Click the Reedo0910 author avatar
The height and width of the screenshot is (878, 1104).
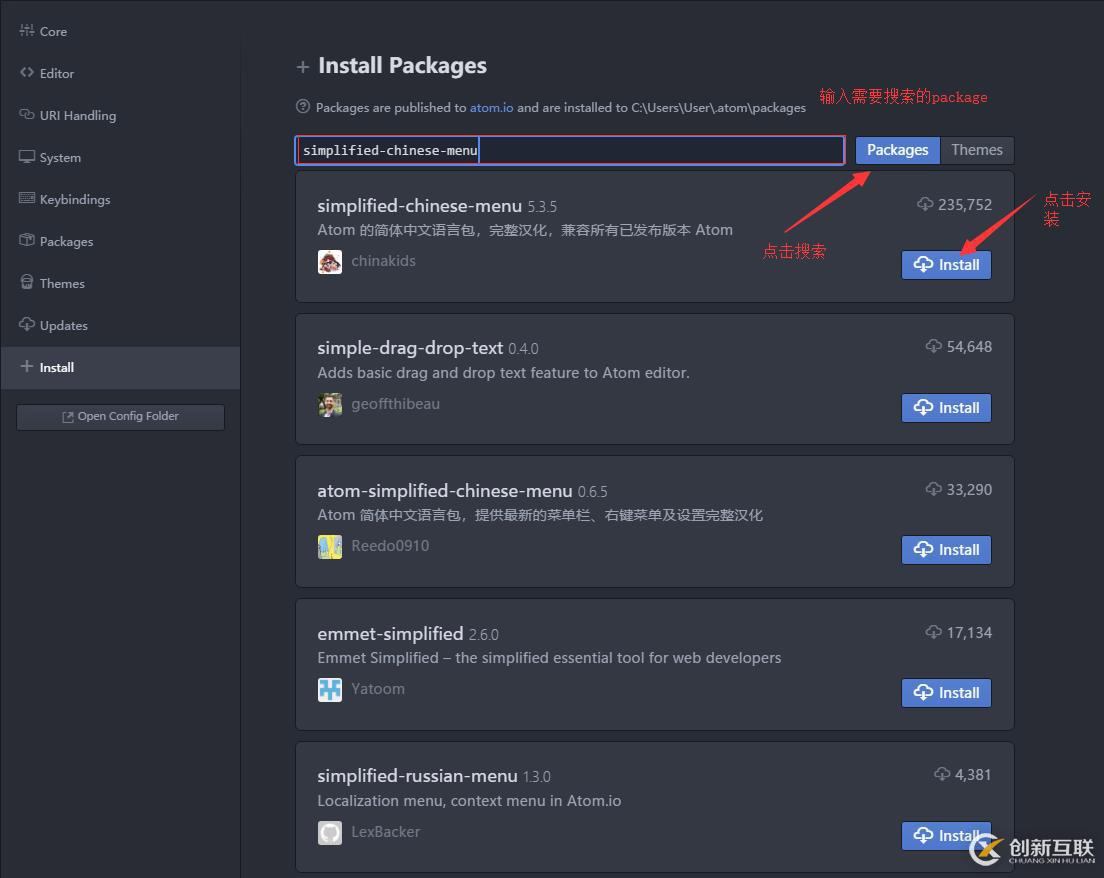[329, 547]
